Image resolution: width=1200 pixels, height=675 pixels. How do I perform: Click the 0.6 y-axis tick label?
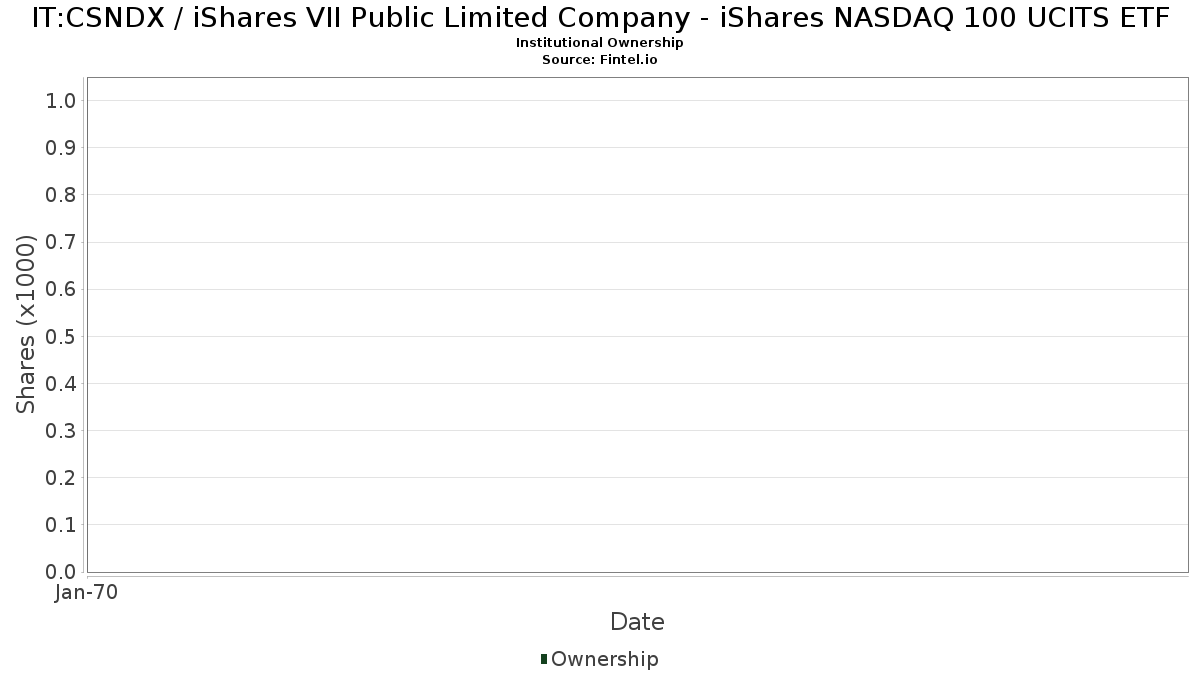[61, 289]
